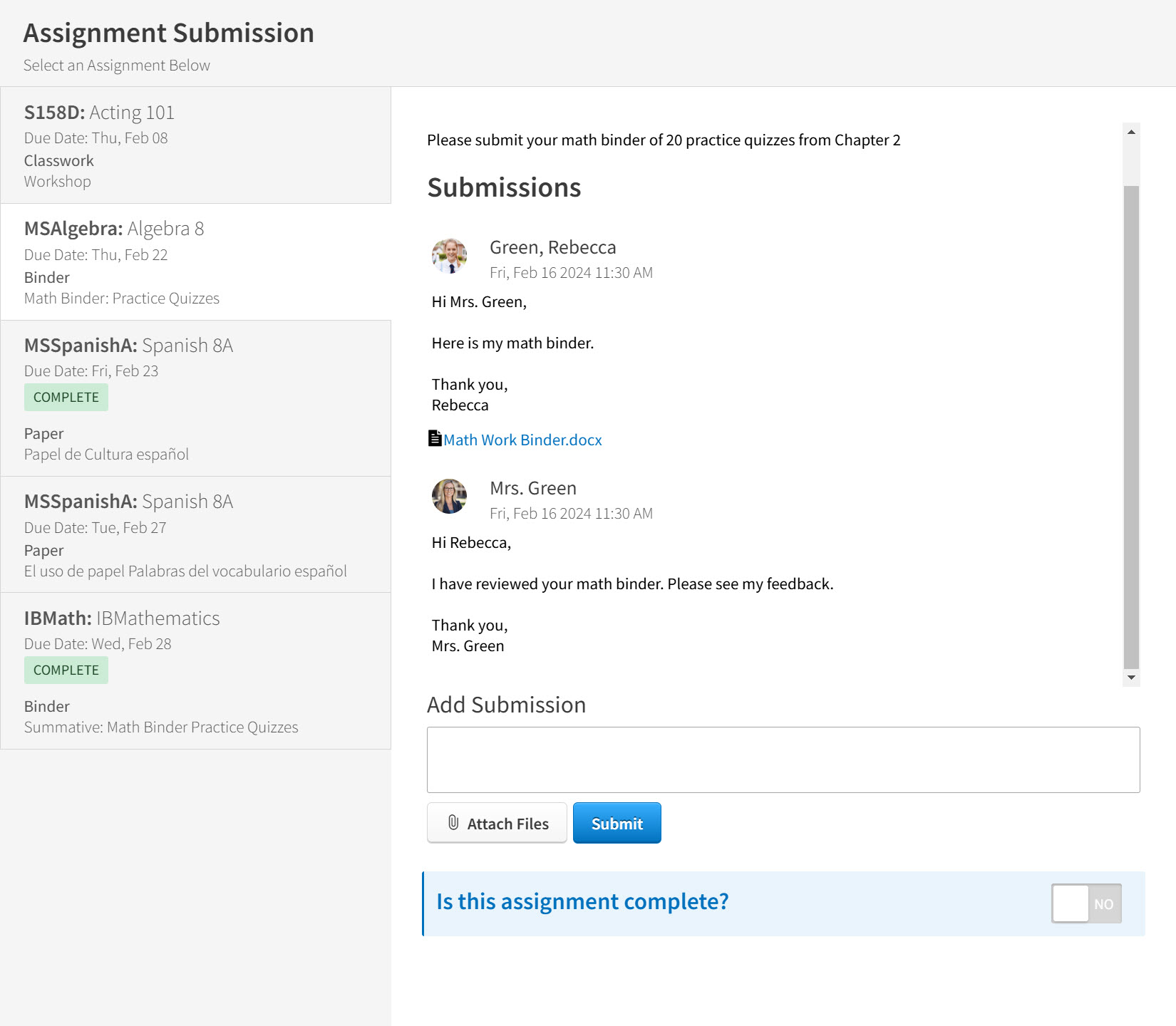
Task: Click the paperclip icon on Attach Files button
Action: pyautogui.click(x=452, y=823)
